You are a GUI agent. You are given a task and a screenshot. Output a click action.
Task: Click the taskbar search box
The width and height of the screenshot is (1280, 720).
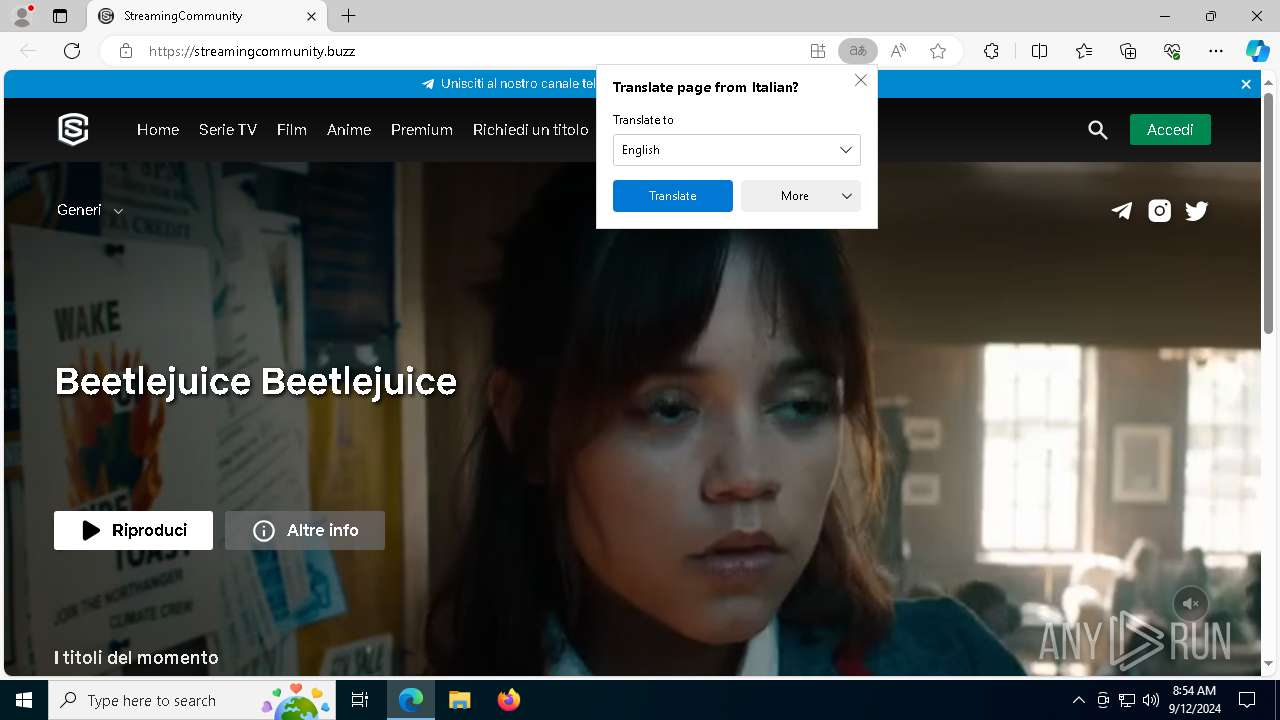(x=193, y=700)
